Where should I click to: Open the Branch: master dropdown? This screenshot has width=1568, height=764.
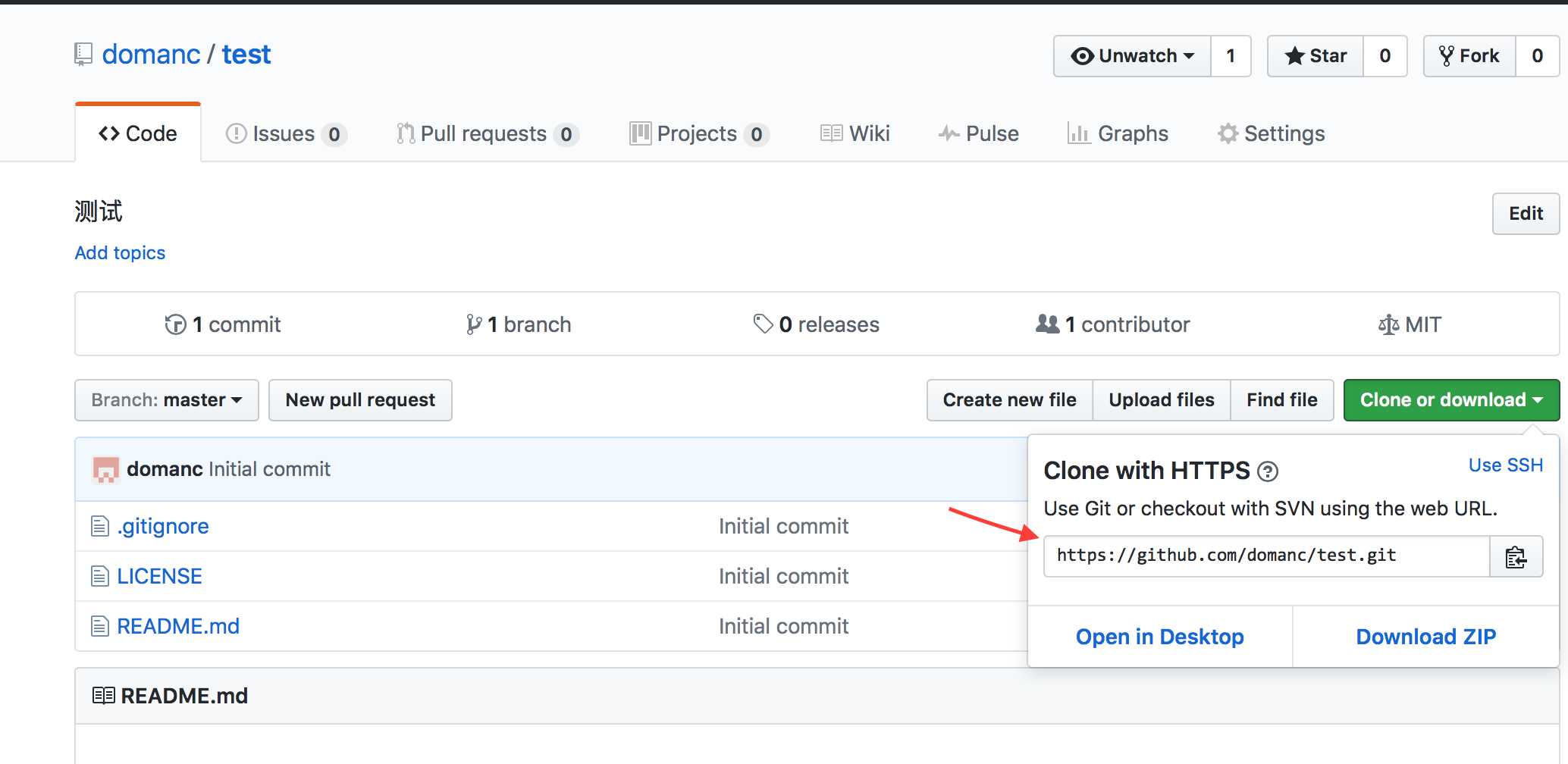point(167,400)
